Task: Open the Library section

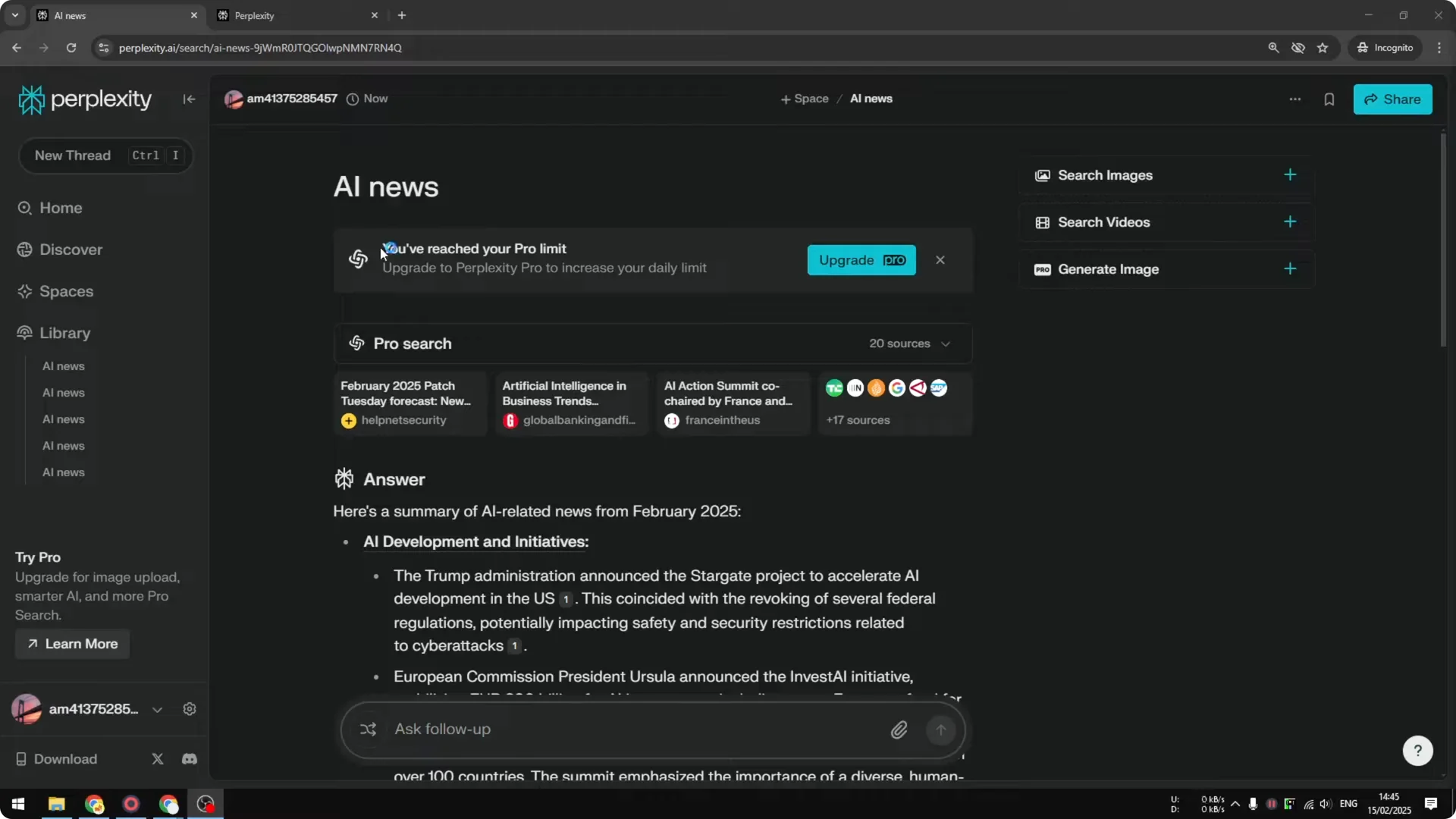Action: click(64, 333)
